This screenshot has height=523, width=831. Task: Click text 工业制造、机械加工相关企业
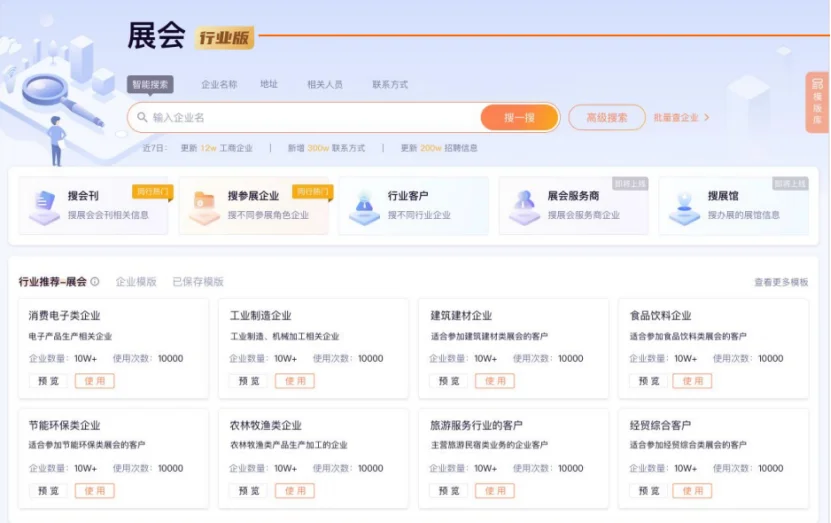(x=285, y=336)
